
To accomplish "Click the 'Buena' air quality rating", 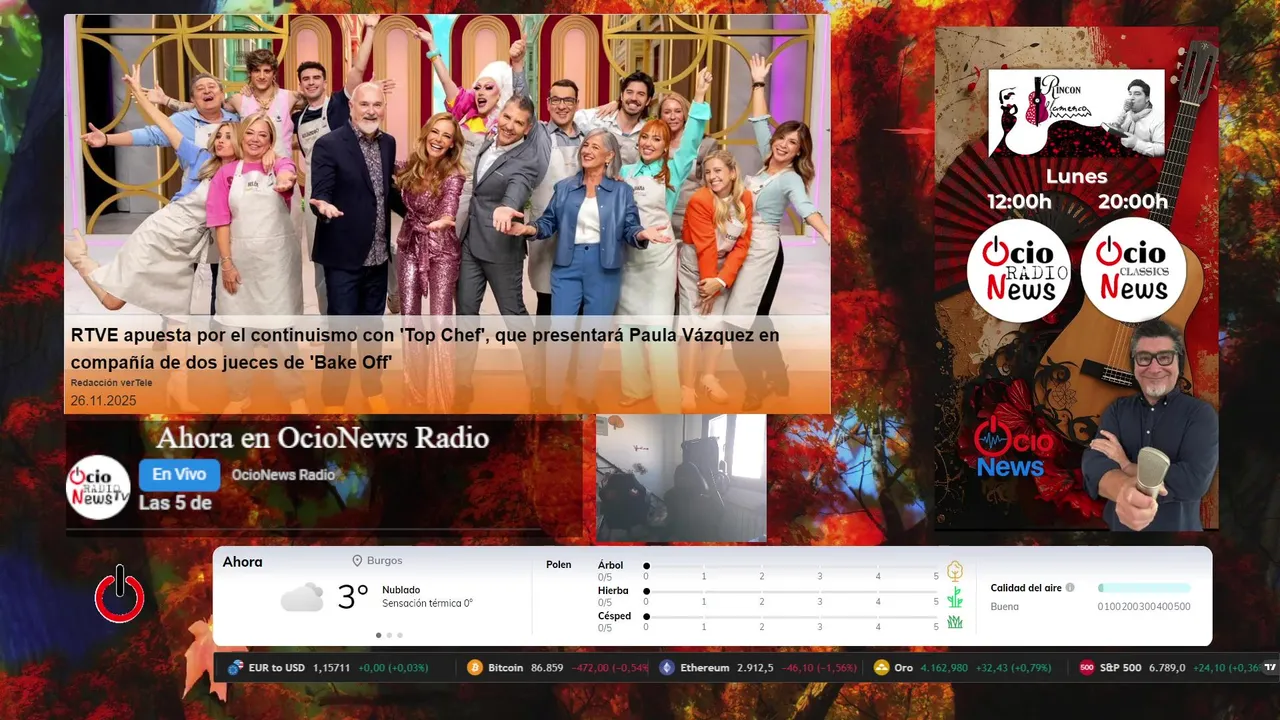I will (1005, 607).
